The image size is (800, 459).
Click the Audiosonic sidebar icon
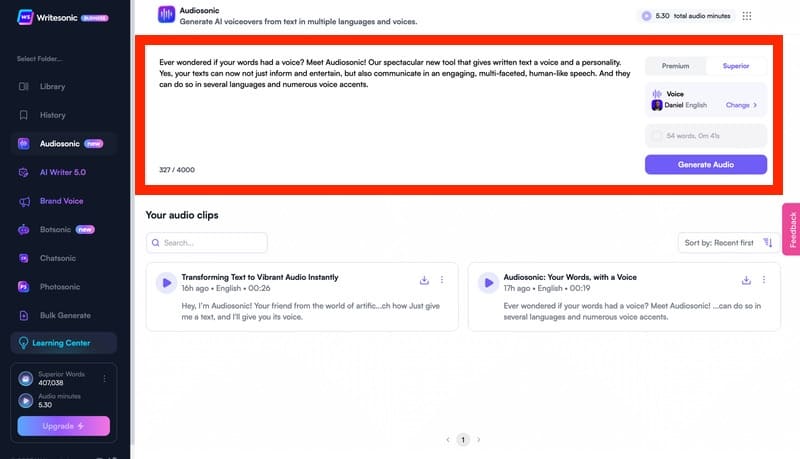coord(23,144)
